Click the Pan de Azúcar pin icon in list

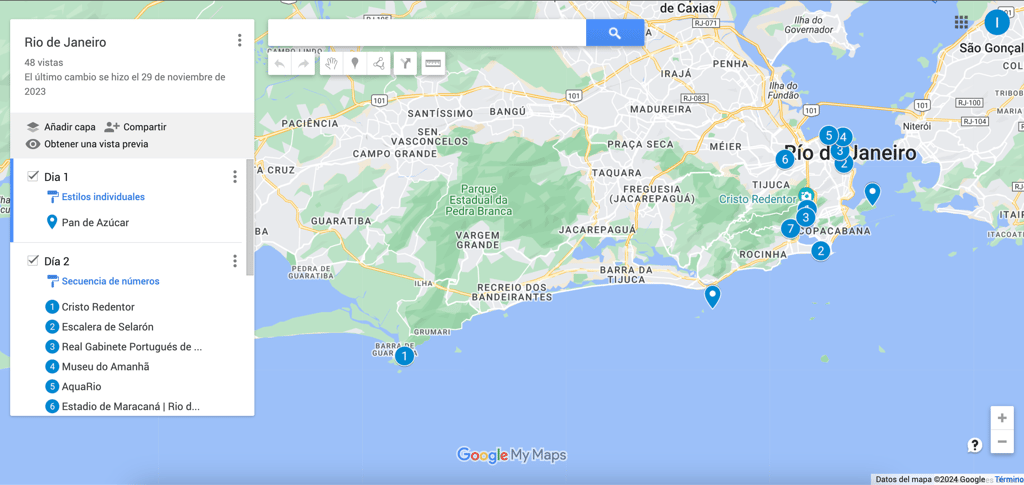(x=52, y=223)
